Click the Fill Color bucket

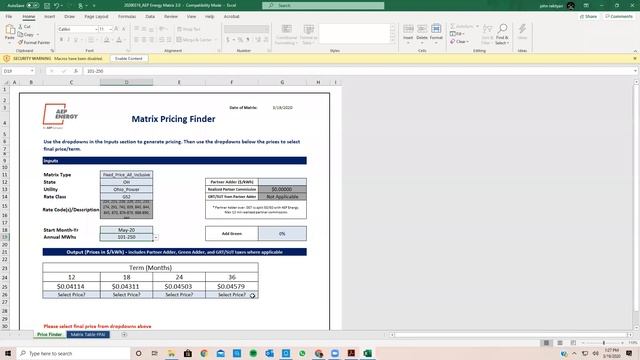[x=107, y=40]
